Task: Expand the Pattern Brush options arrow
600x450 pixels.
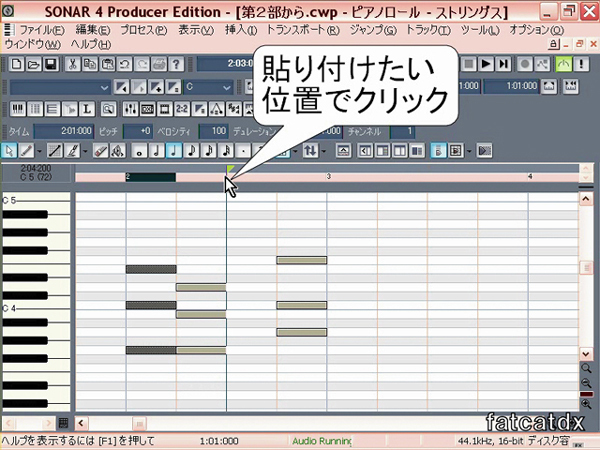Action: [x=85, y=151]
